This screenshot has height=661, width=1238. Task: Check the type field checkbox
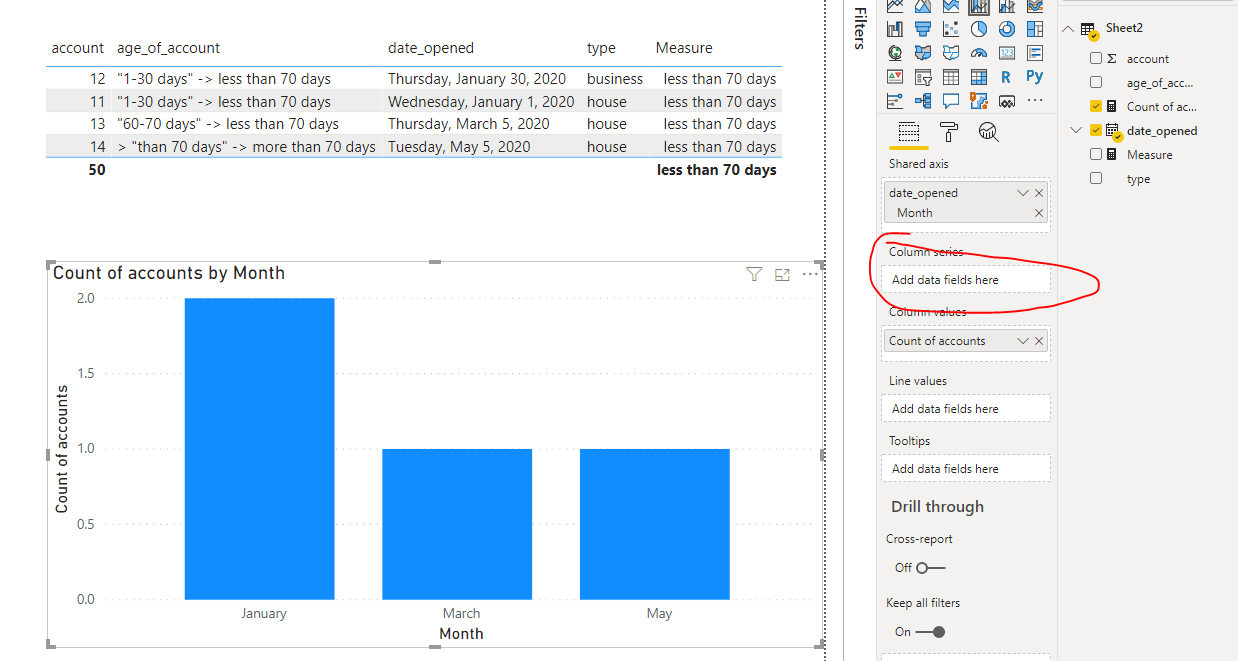pyautogui.click(x=1096, y=178)
